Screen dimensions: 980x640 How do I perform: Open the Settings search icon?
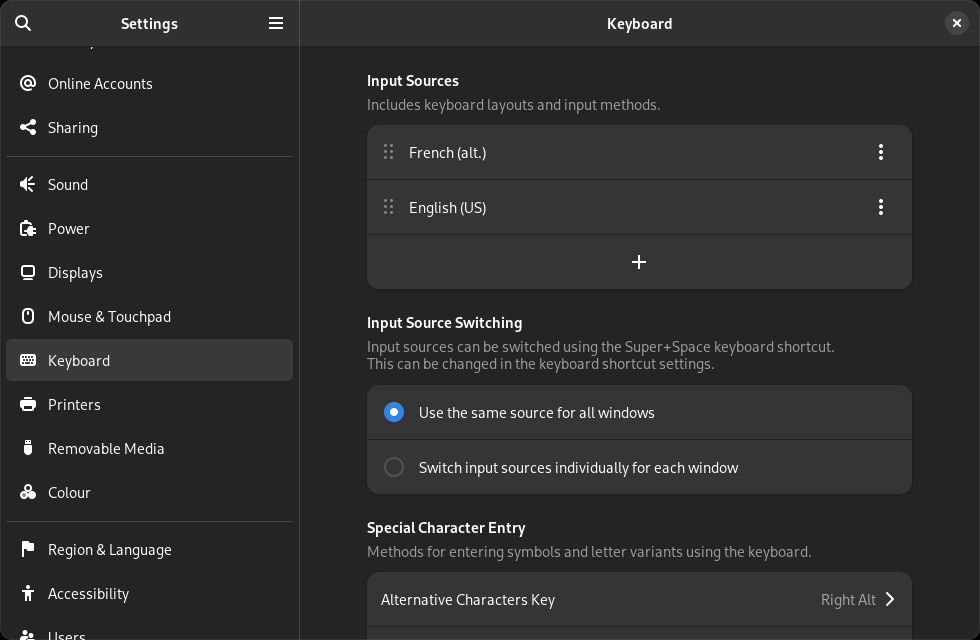tap(23, 23)
